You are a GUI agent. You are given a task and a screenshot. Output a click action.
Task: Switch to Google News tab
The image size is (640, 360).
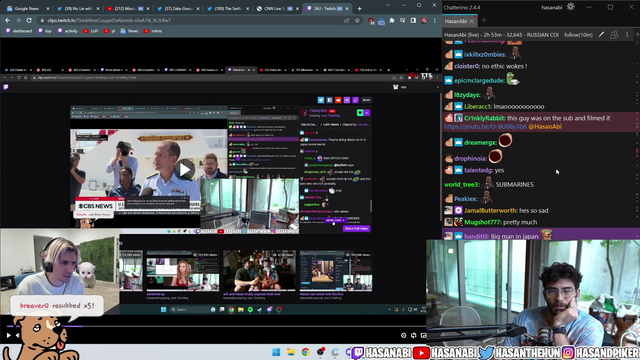[x=26, y=9]
